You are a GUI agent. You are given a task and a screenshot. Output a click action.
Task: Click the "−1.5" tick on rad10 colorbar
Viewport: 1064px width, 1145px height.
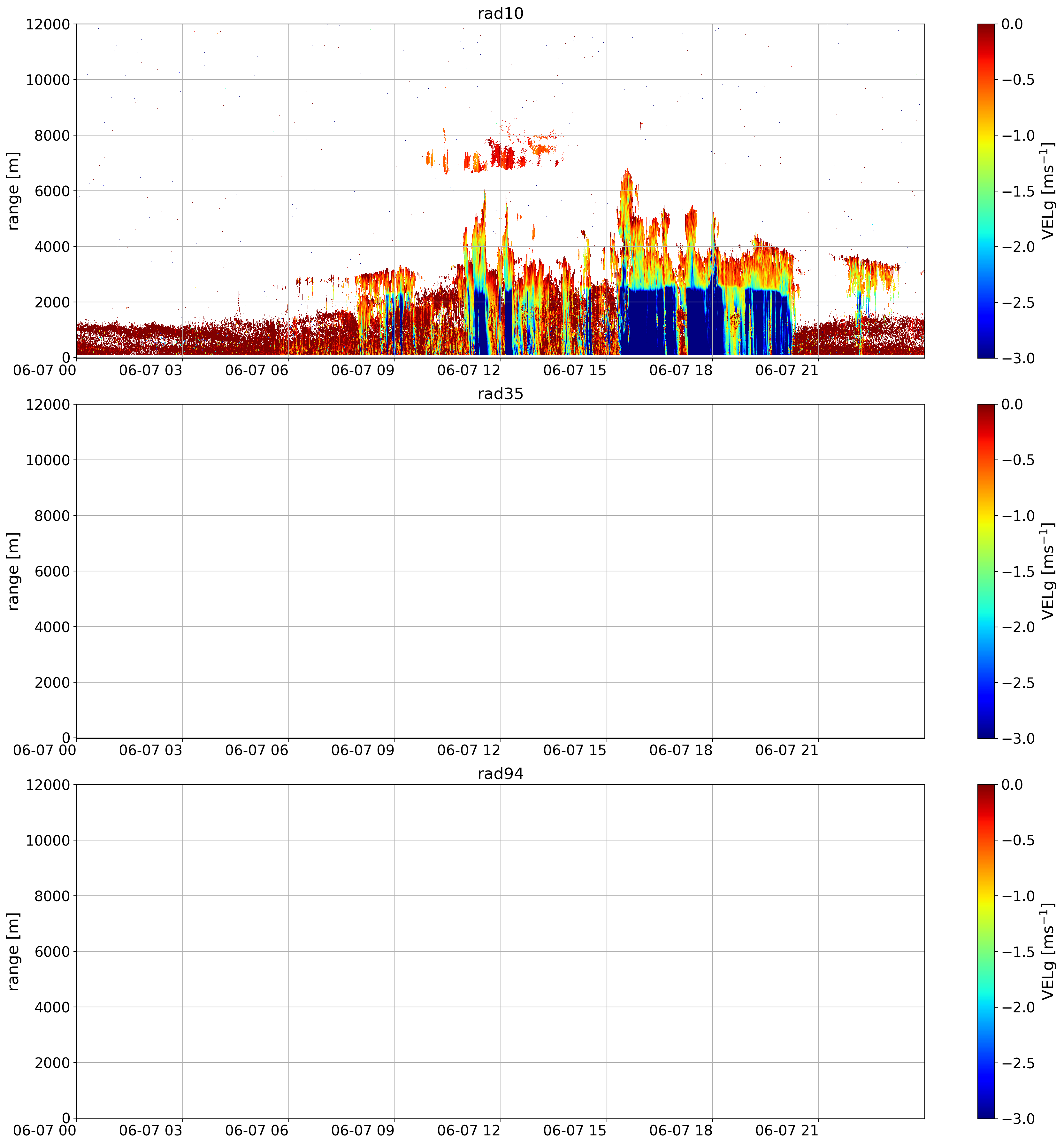pos(1018,191)
